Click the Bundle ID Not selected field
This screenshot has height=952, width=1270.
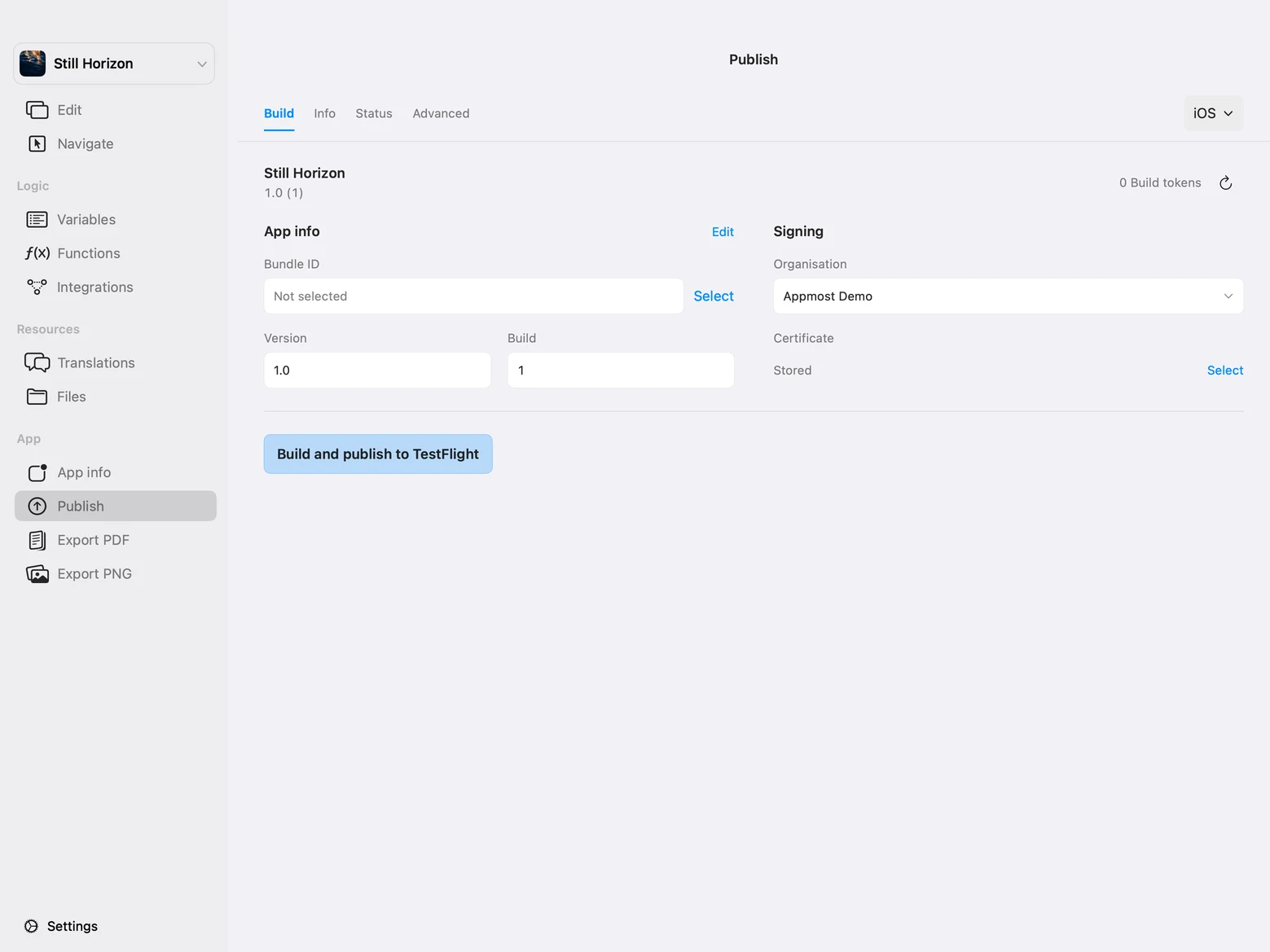click(x=473, y=296)
